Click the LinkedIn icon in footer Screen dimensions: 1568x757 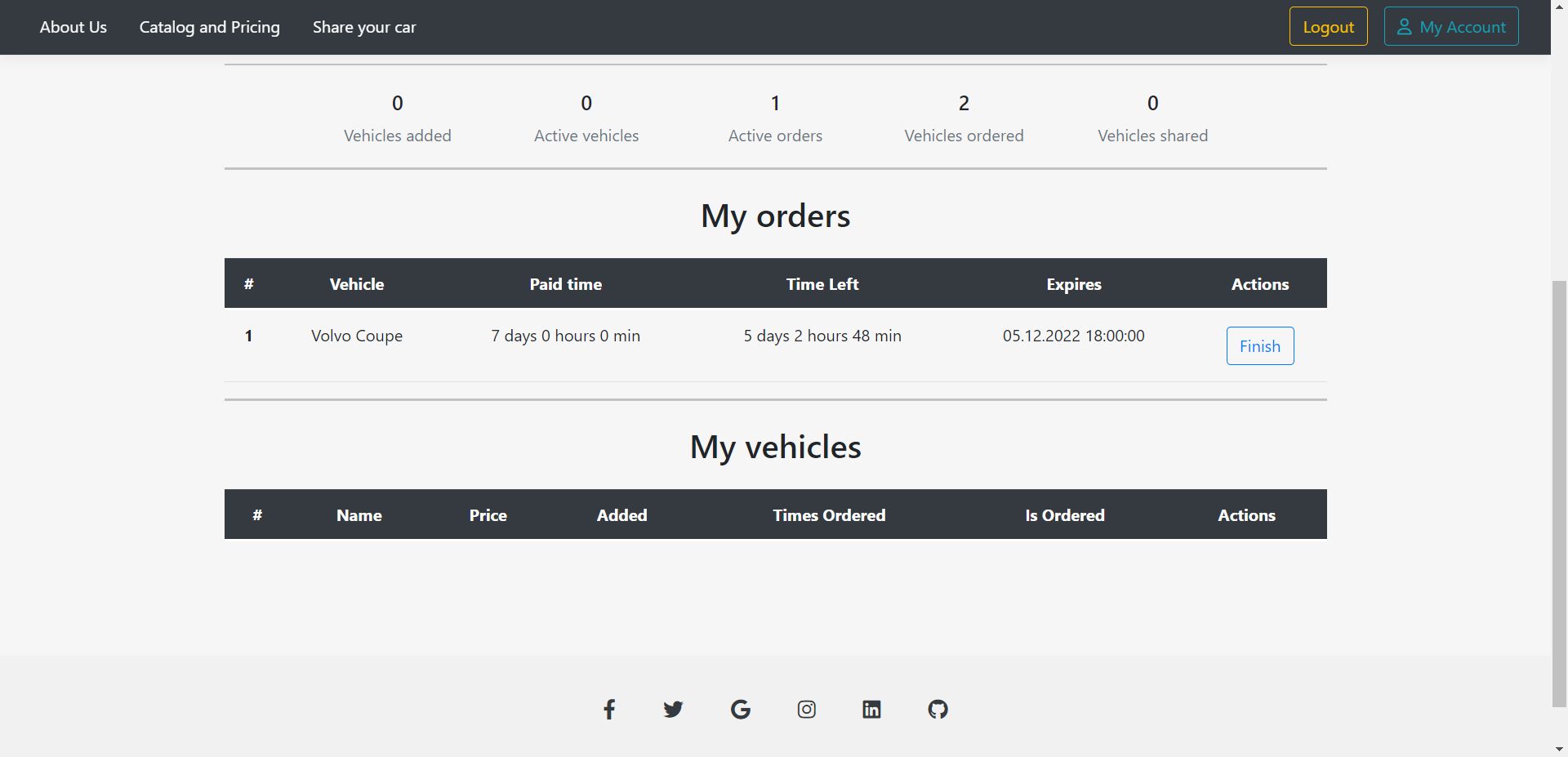coord(871,709)
